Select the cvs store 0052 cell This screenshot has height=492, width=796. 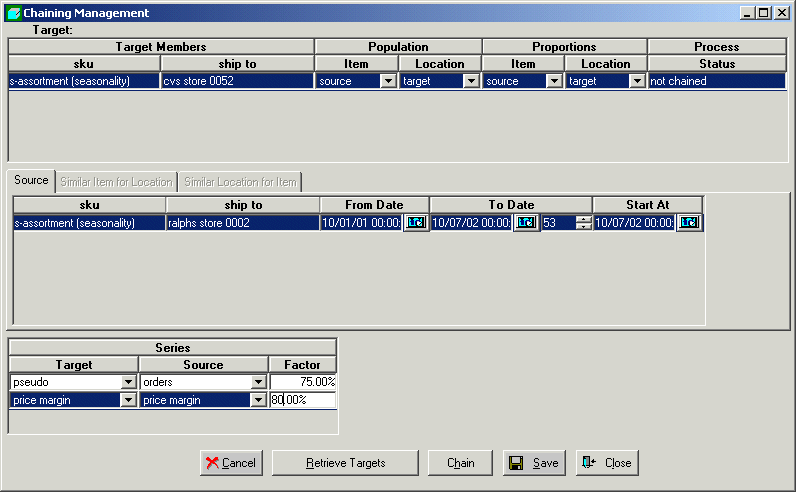[x=237, y=81]
